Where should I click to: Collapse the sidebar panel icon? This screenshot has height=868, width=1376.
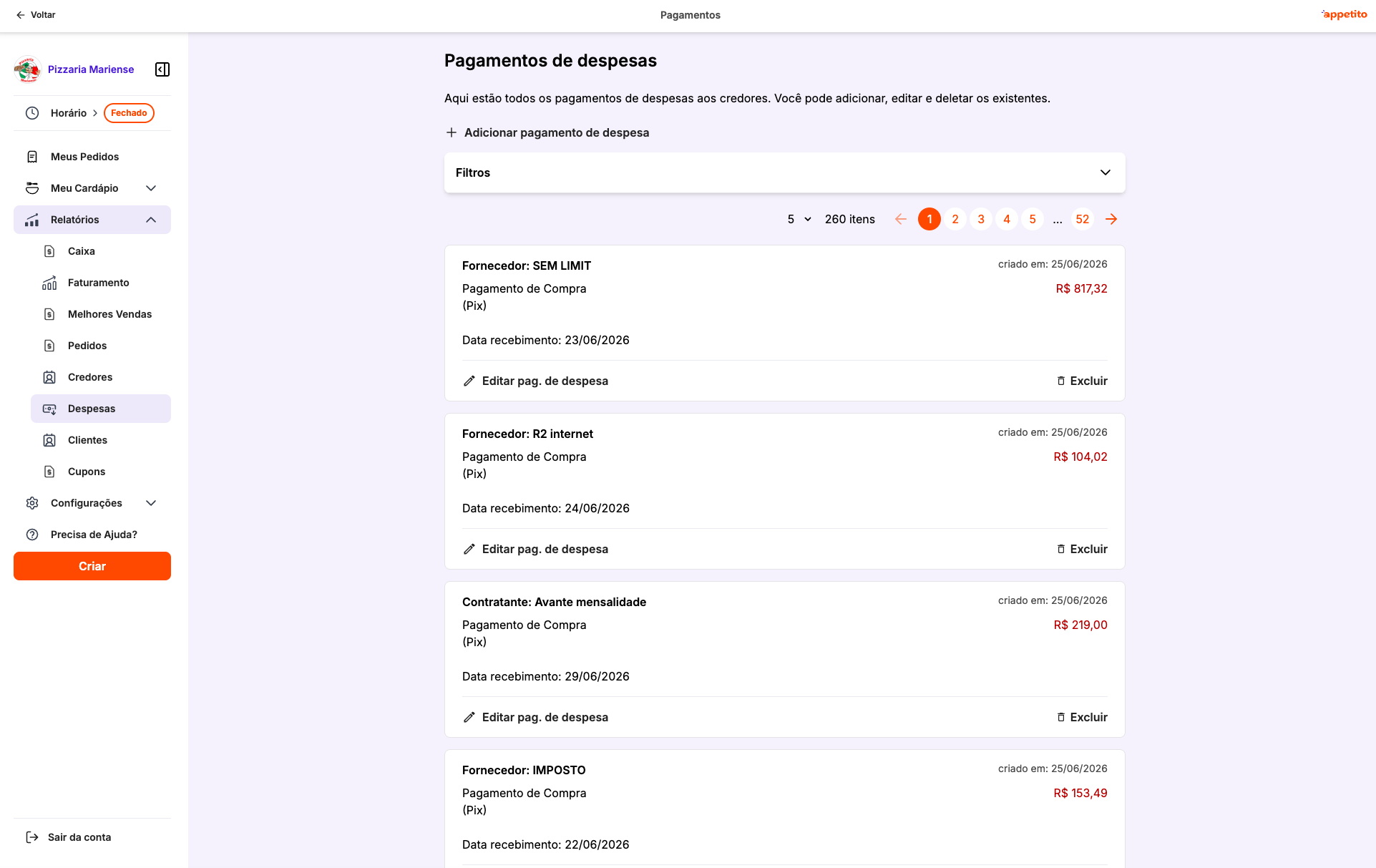[162, 69]
